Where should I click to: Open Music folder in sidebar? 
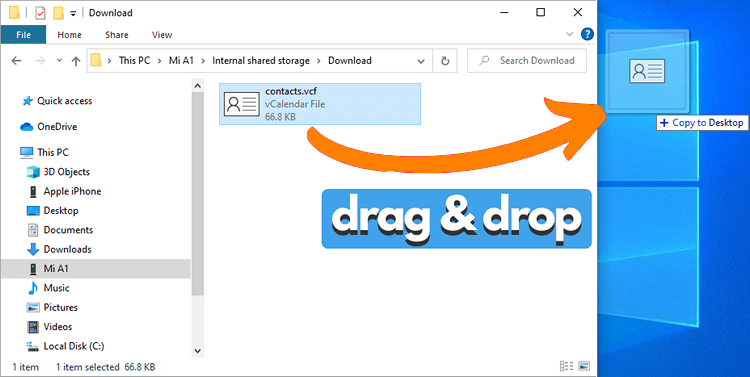tap(56, 288)
